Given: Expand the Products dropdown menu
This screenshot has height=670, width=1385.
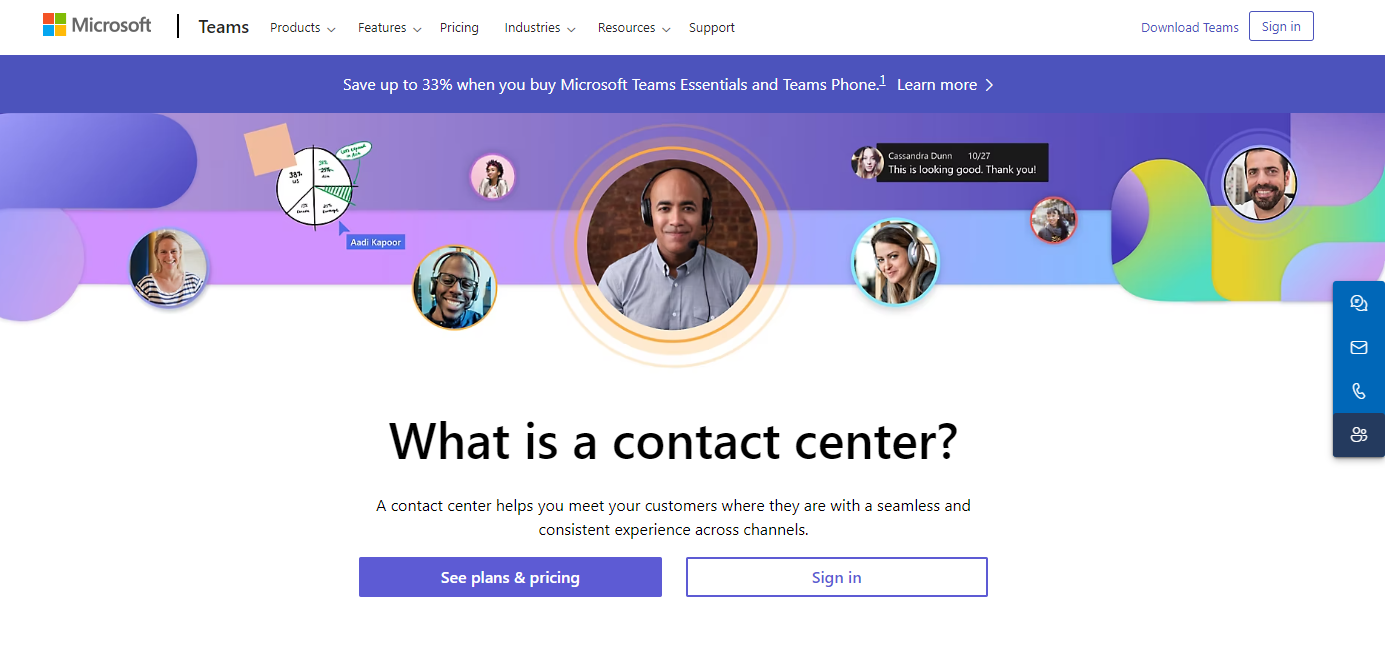Looking at the screenshot, I should tap(302, 28).
